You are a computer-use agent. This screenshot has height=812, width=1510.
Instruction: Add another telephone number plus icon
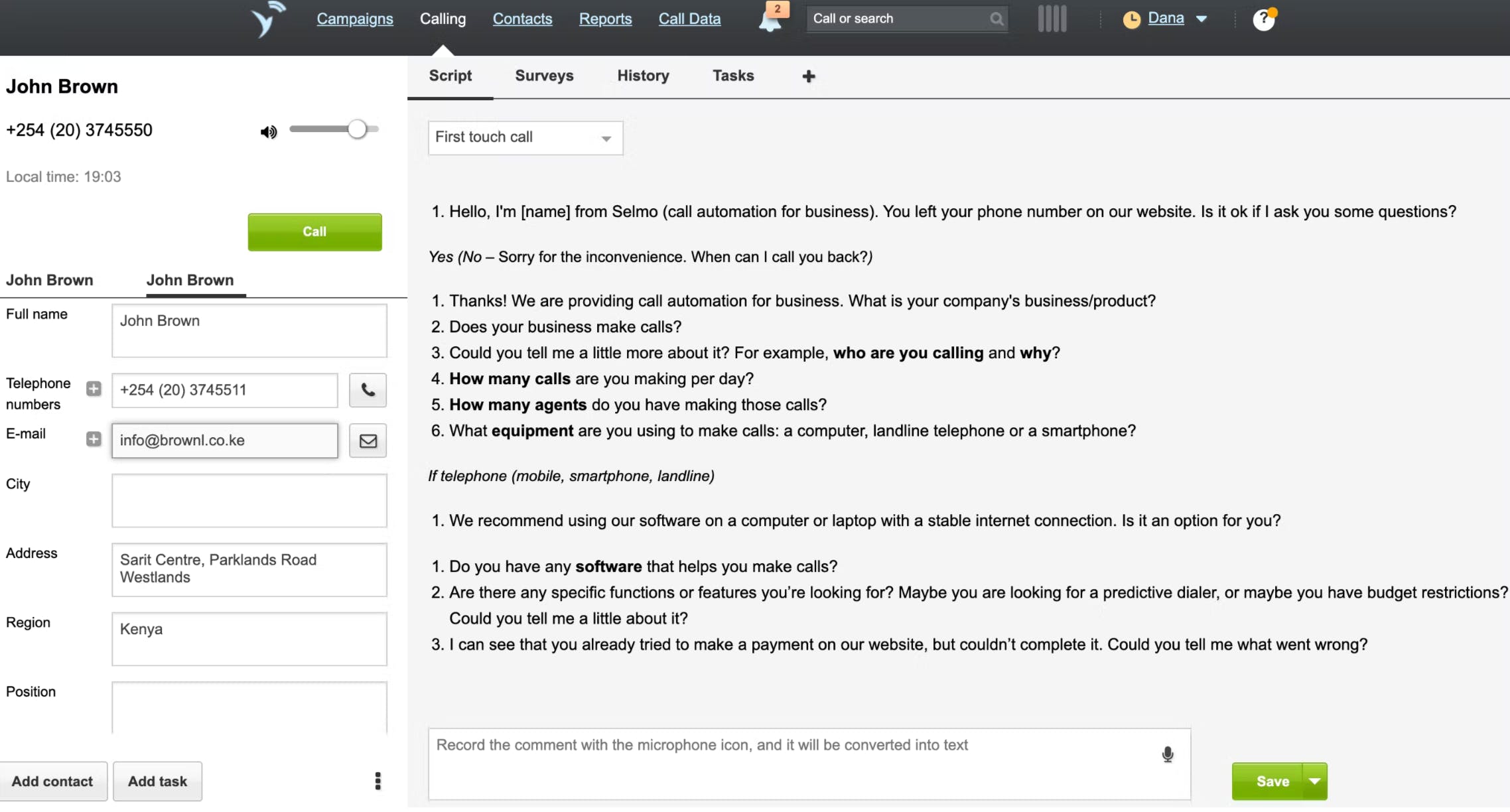(94, 389)
